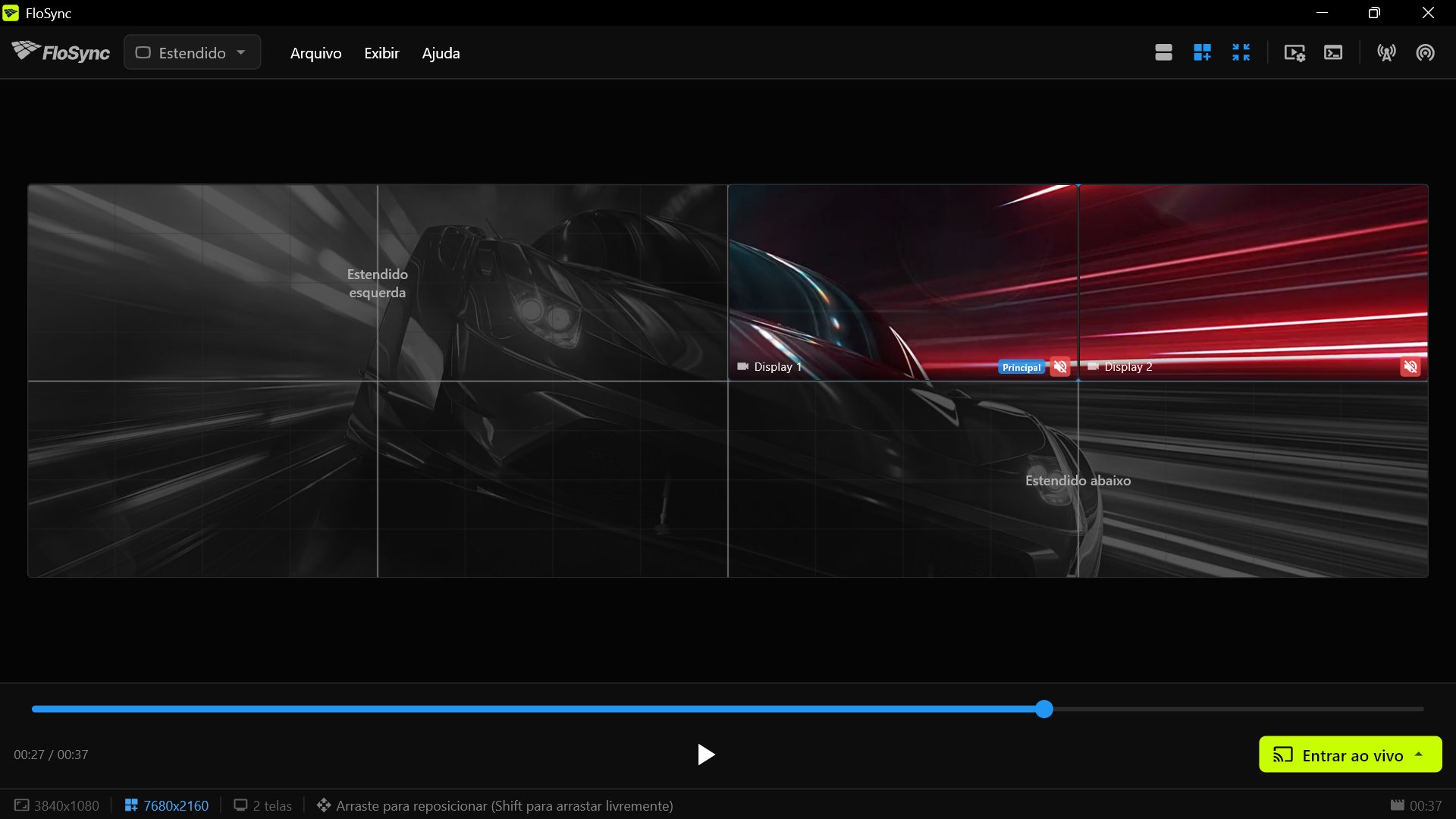Toggle Display 2 muted audio icon
Screen dimensions: 1456x819
tap(1410, 367)
